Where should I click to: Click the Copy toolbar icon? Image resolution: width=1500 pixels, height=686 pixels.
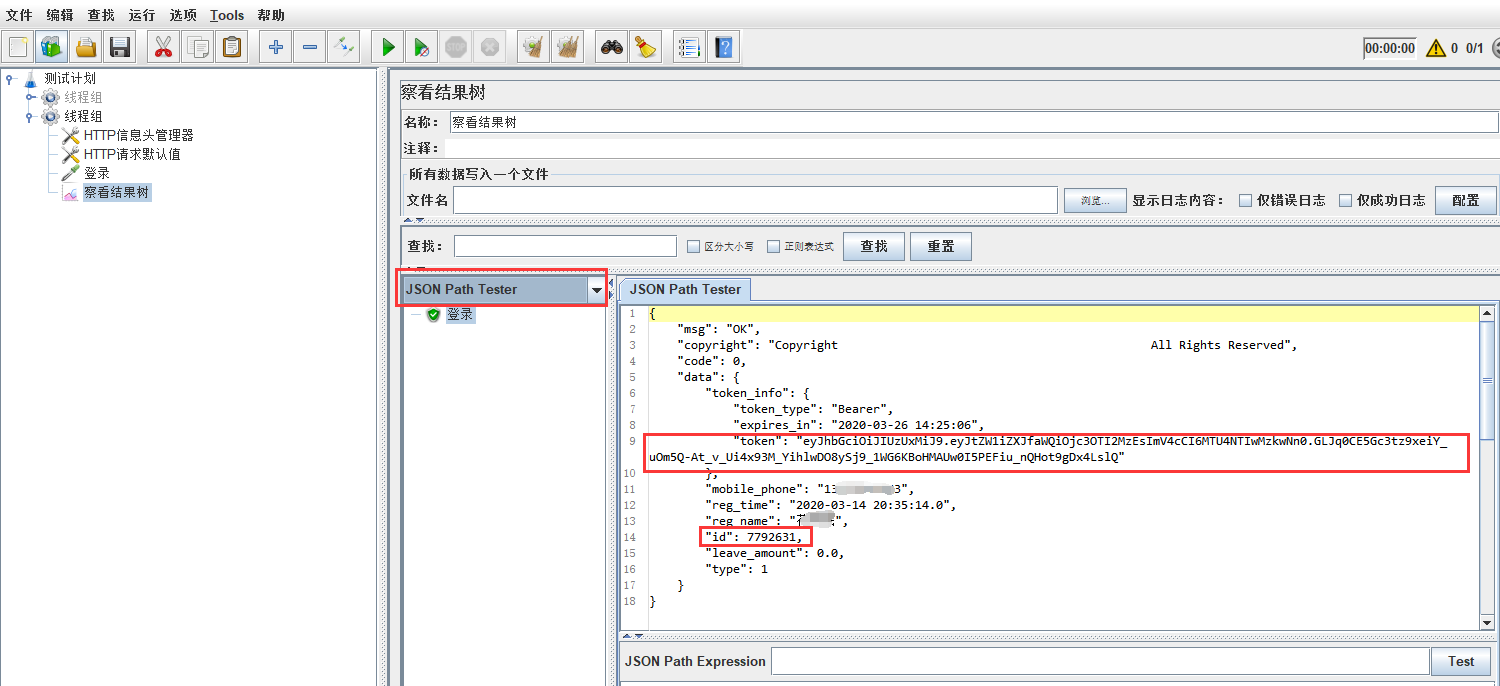[198, 47]
